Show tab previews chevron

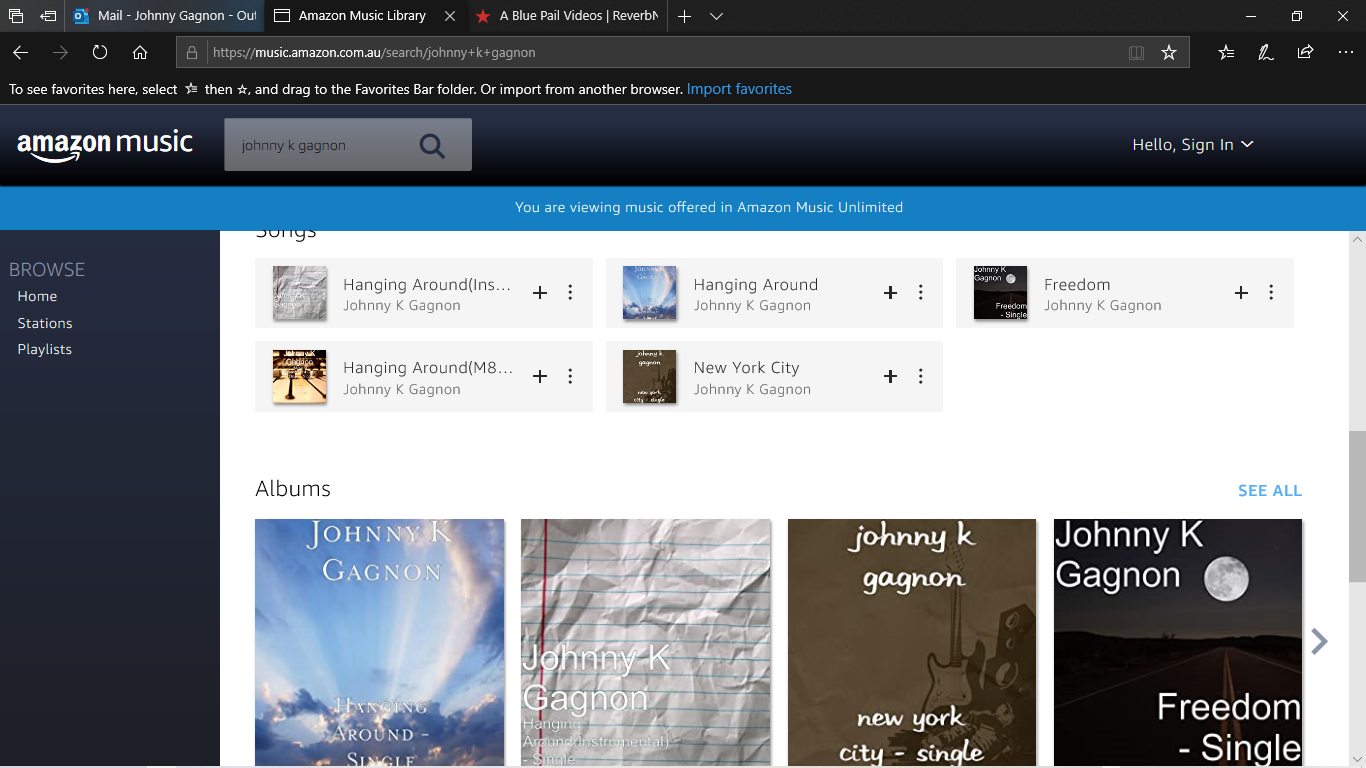(x=716, y=16)
